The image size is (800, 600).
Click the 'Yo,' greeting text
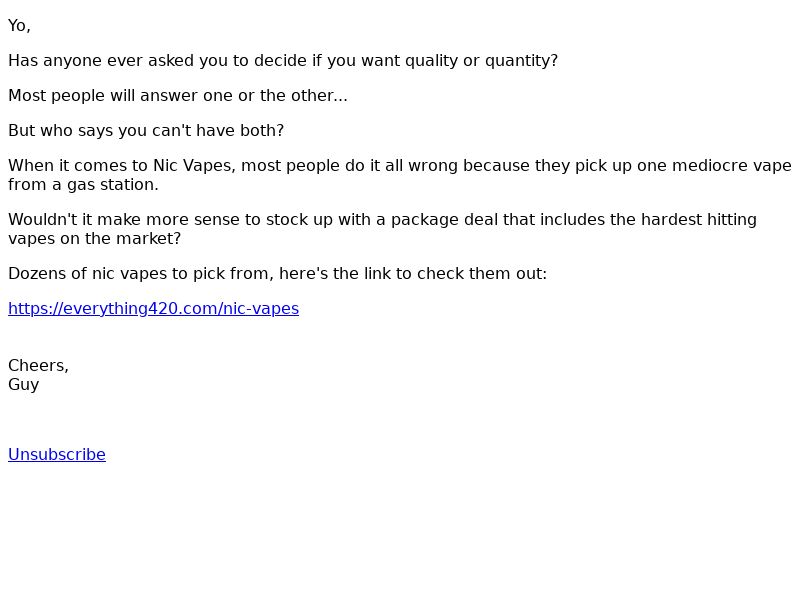(x=19, y=26)
